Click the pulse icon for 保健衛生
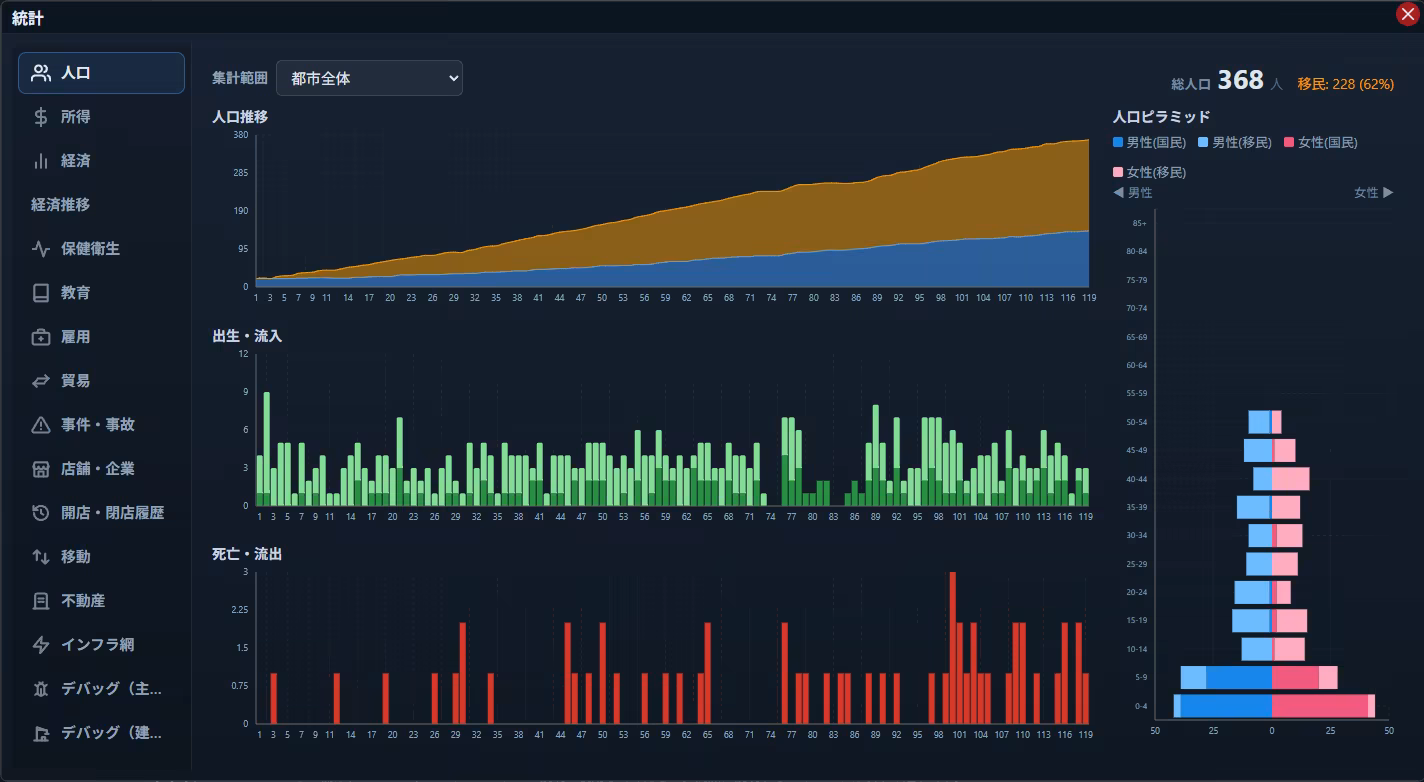The image size is (1424, 782). [x=41, y=249]
